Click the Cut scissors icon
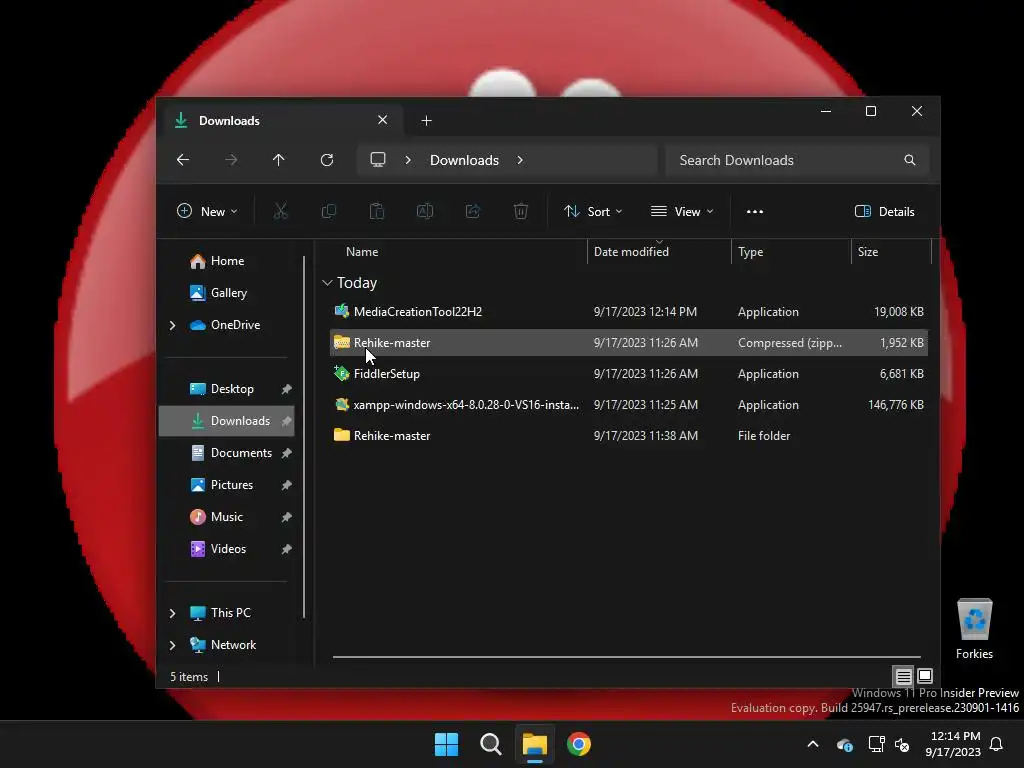The height and width of the screenshot is (768, 1024). click(x=281, y=211)
